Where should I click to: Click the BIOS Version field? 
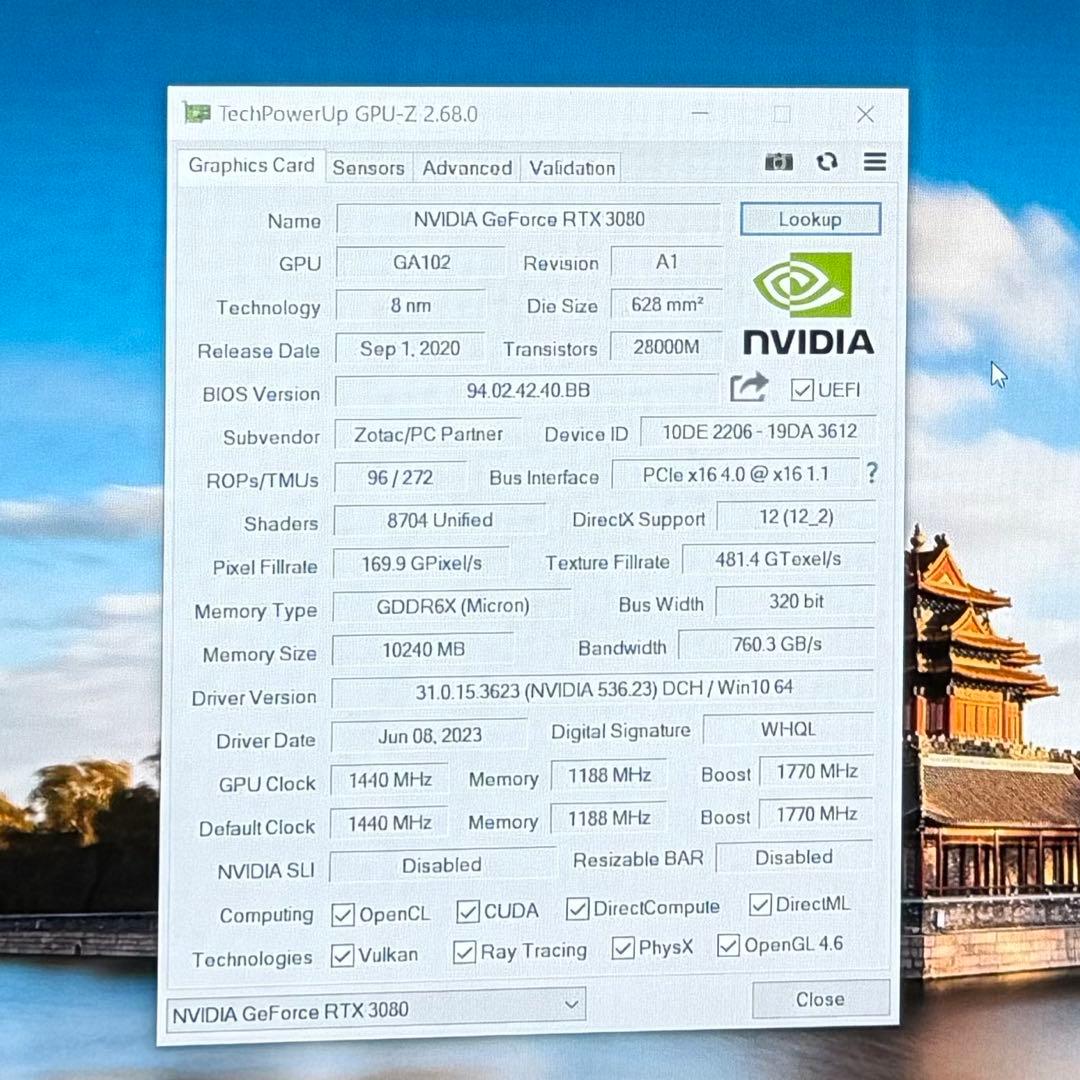tap(527, 391)
